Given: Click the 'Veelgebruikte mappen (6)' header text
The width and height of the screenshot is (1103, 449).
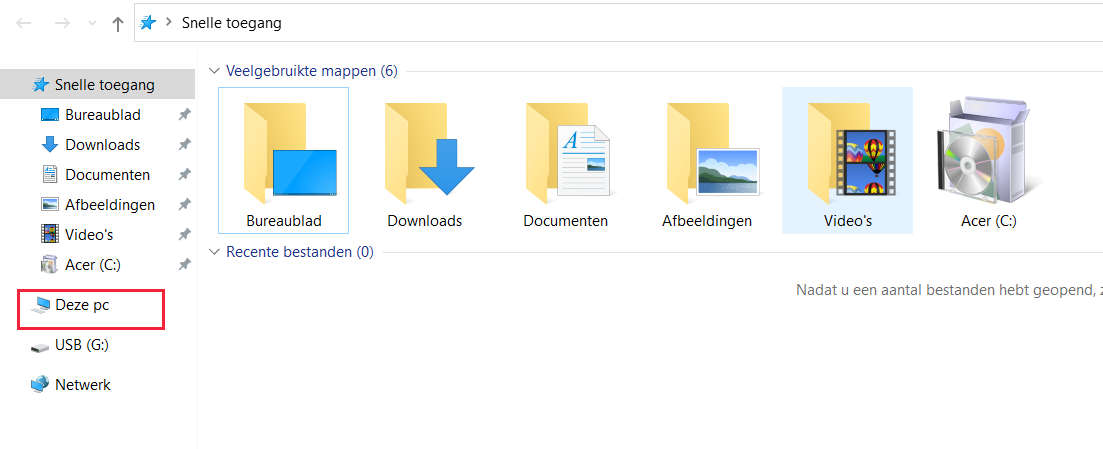Looking at the screenshot, I should 312,71.
